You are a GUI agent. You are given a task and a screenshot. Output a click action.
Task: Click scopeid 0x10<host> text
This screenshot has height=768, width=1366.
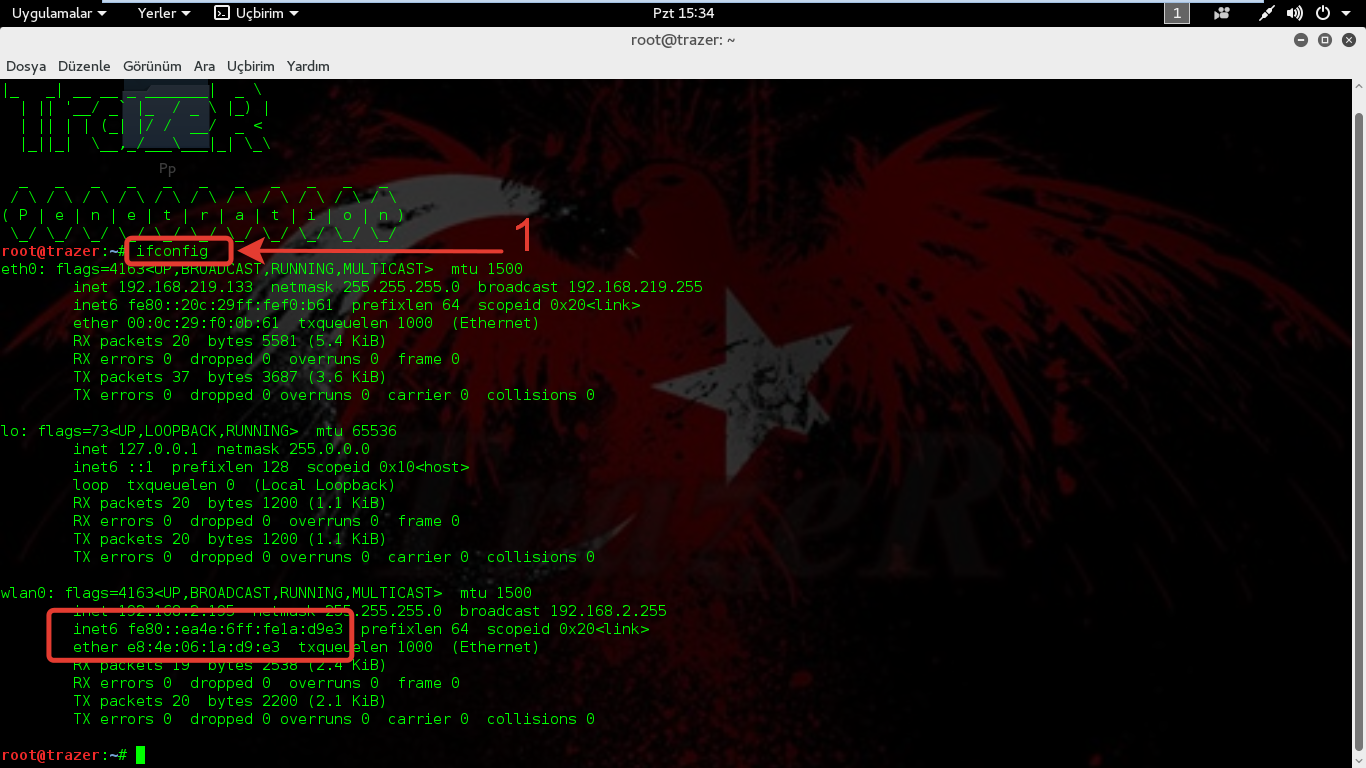388,467
